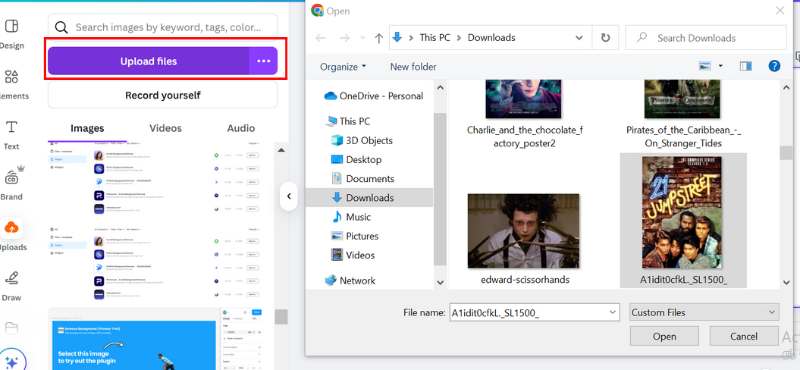Open the view options dropdown arrow
This screenshot has width=800, height=370.
click(x=720, y=66)
